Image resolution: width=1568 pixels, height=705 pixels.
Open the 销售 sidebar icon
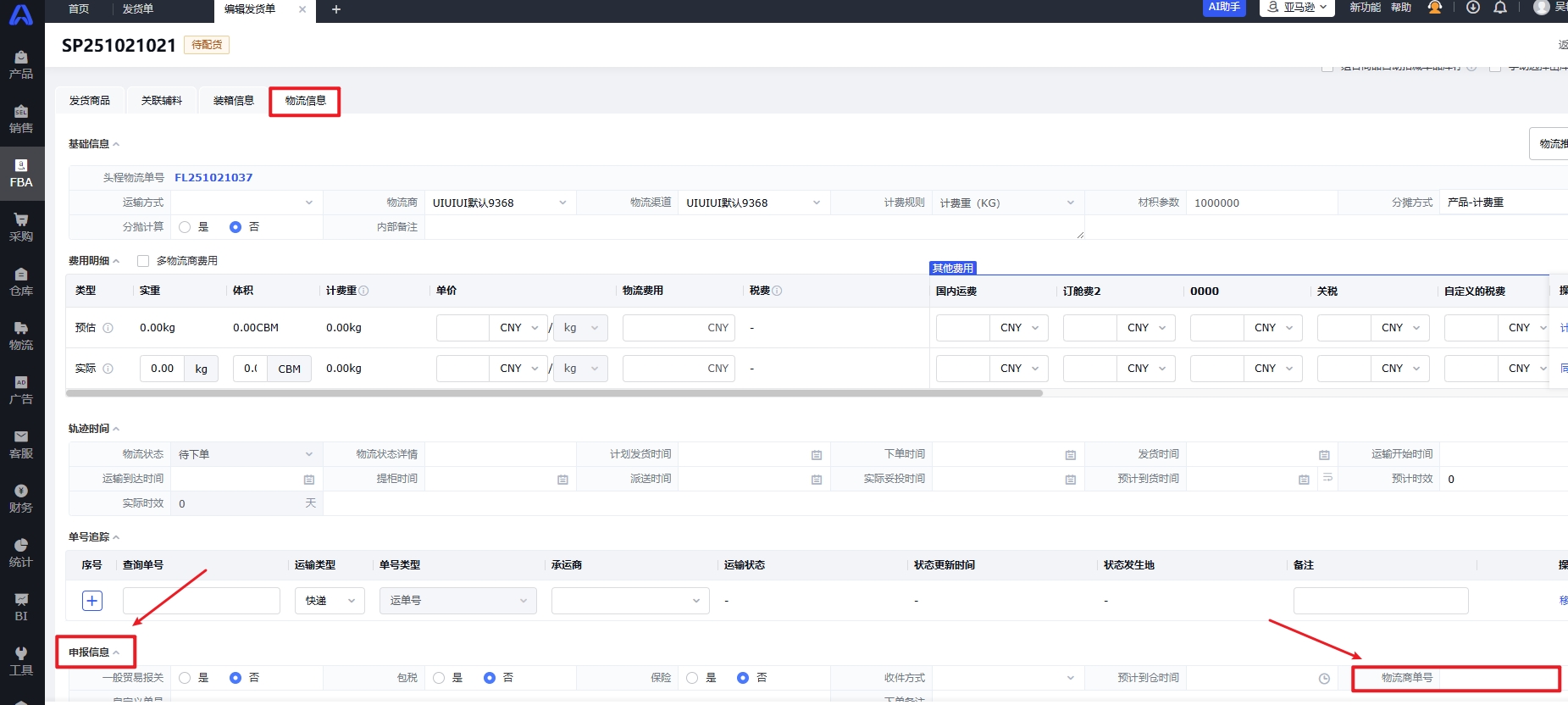(21, 119)
